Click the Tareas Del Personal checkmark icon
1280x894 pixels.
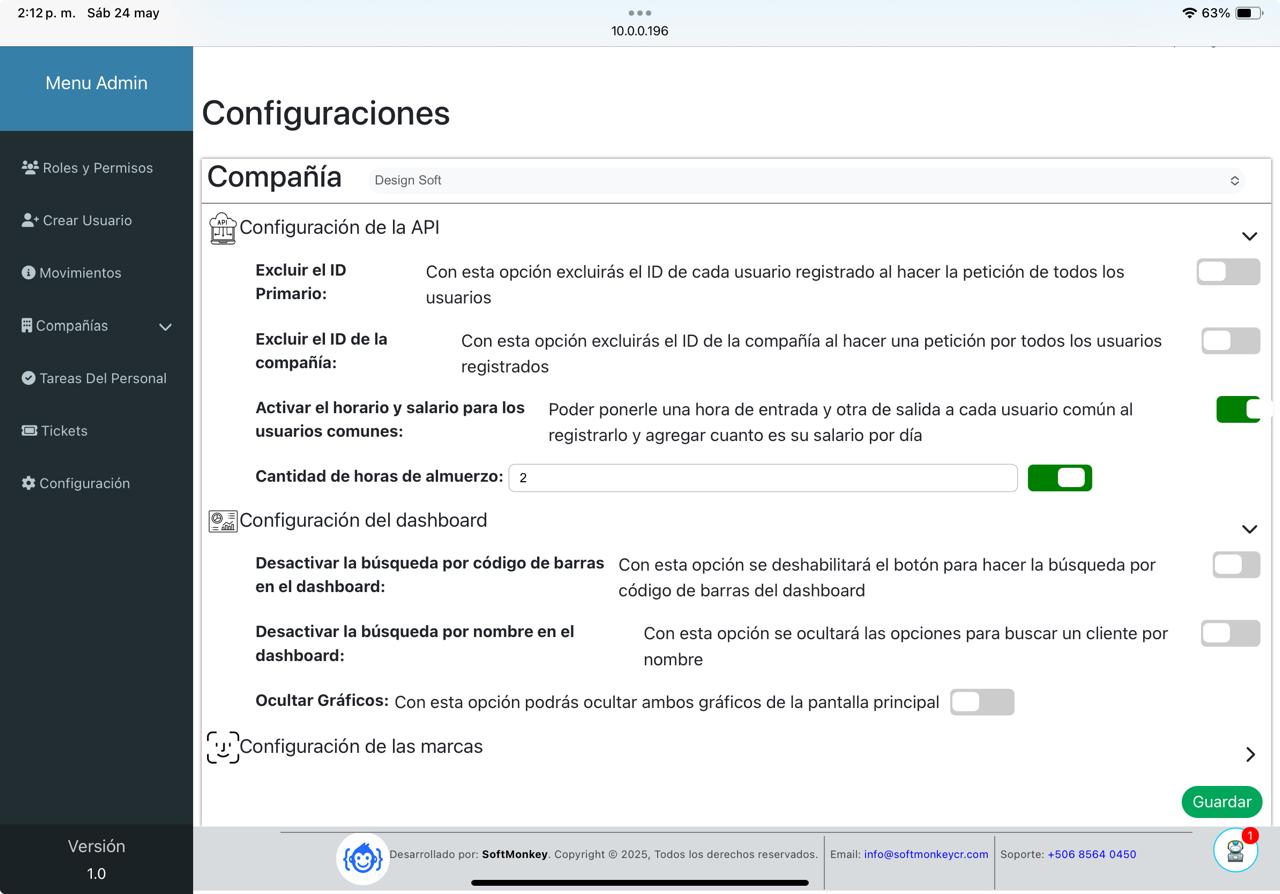[x=29, y=378]
